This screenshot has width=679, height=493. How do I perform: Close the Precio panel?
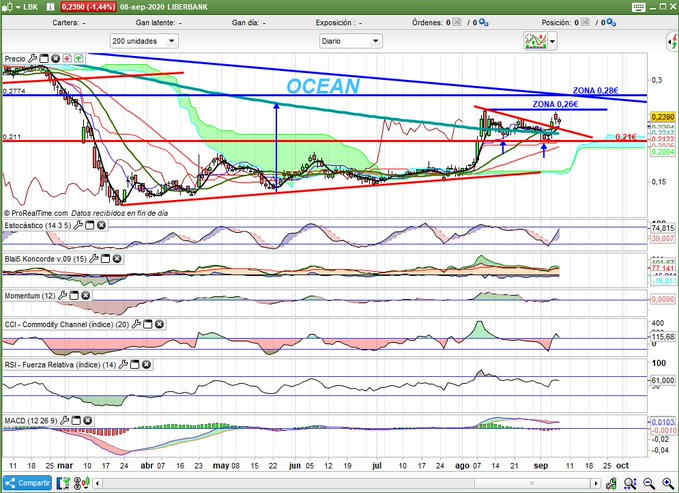(55, 58)
